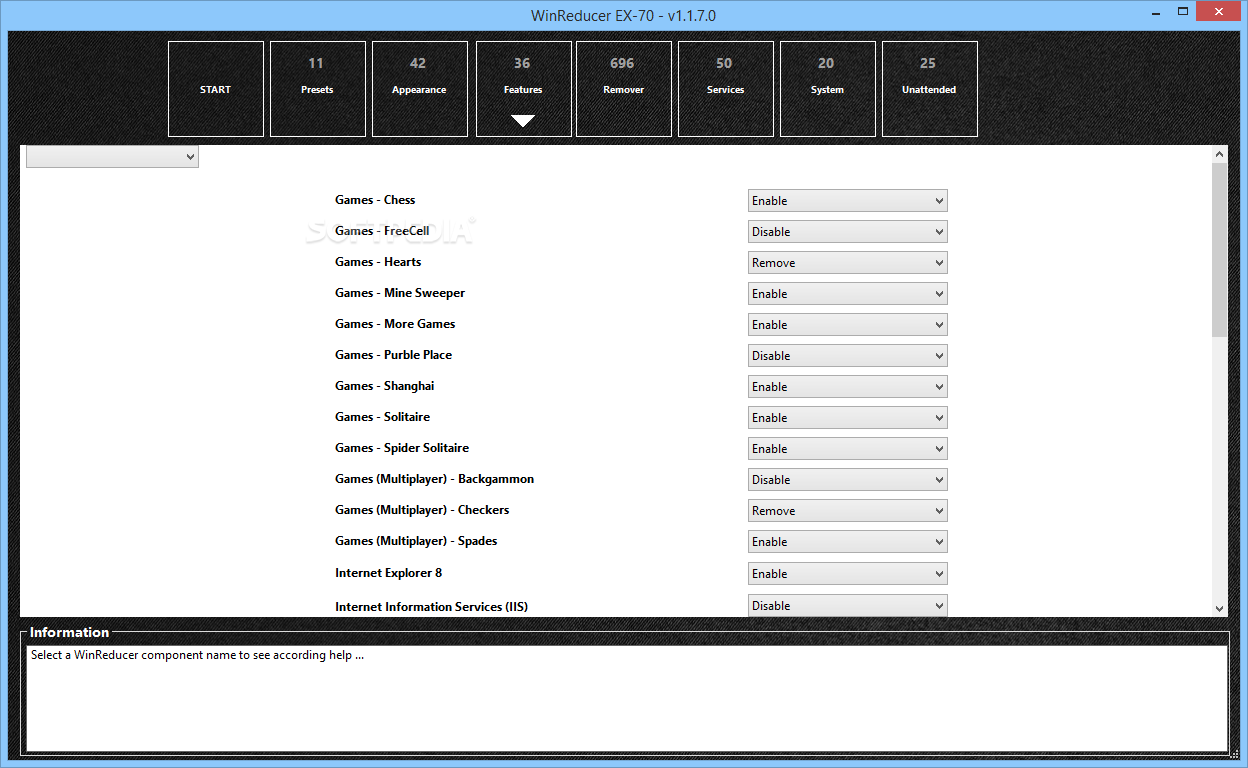The height and width of the screenshot is (768, 1248).
Task: Select the Games - Solitaire label
Action: point(383,417)
